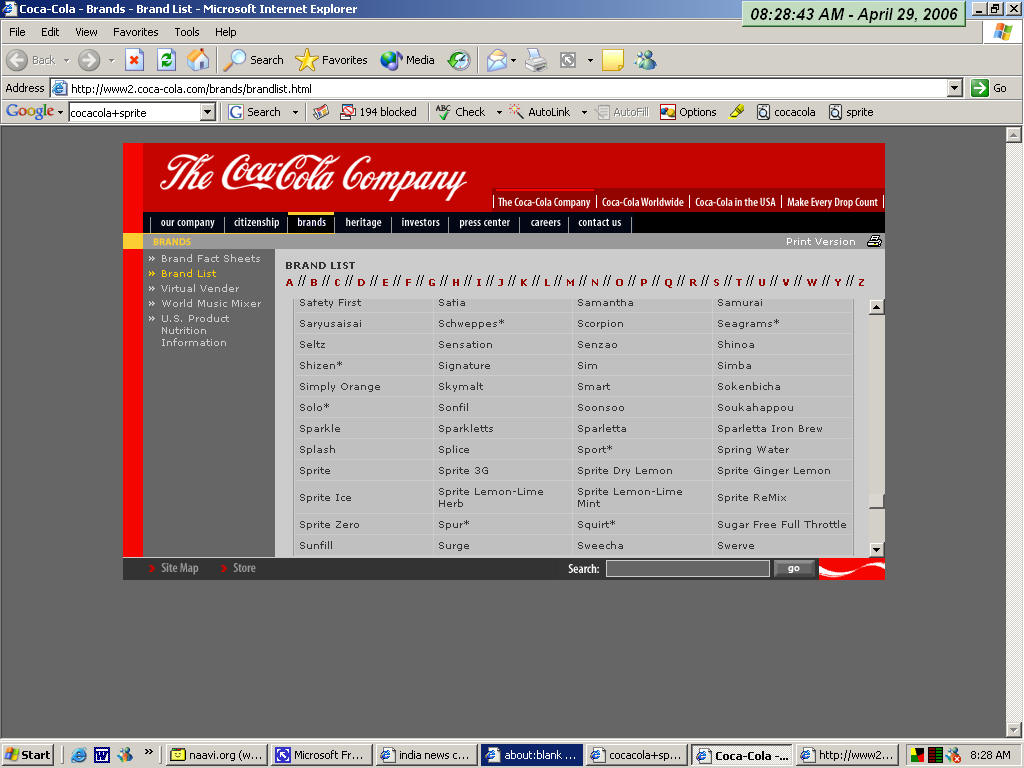
Task: Open the Help menu
Action: pos(225,32)
